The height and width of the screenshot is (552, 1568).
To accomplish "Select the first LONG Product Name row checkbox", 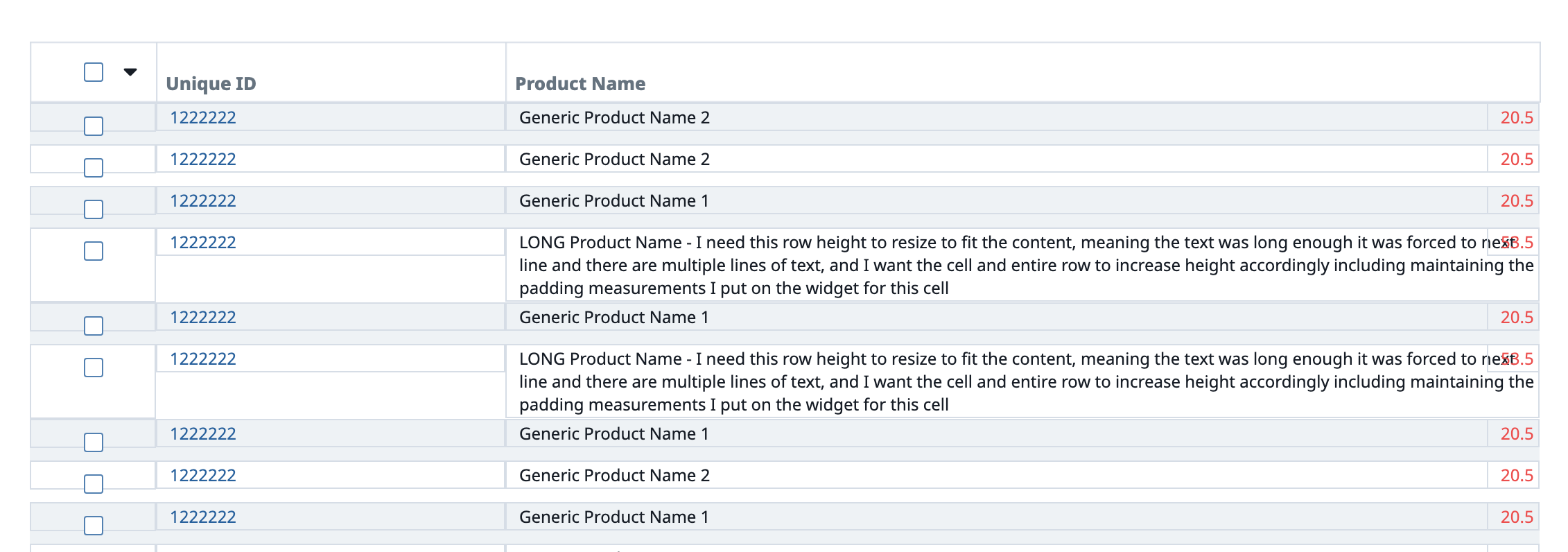I will 94,251.
